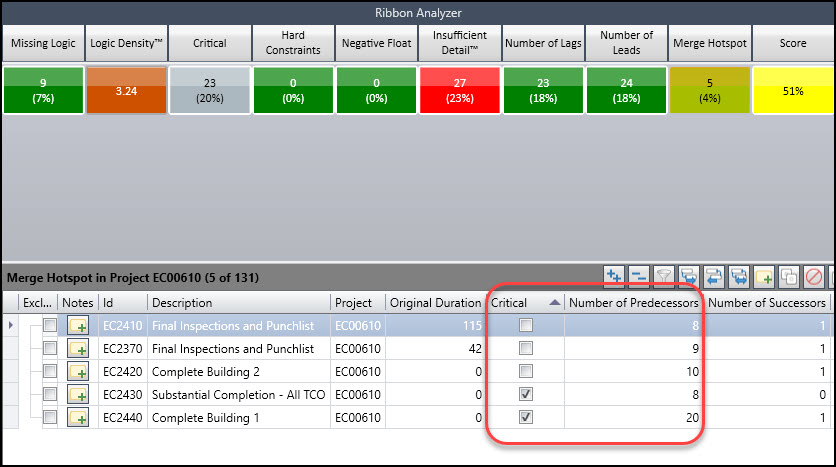The width and height of the screenshot is (836, 467).
Task: Check the Exclude box for EC2420
Action: tap(50, 371)
